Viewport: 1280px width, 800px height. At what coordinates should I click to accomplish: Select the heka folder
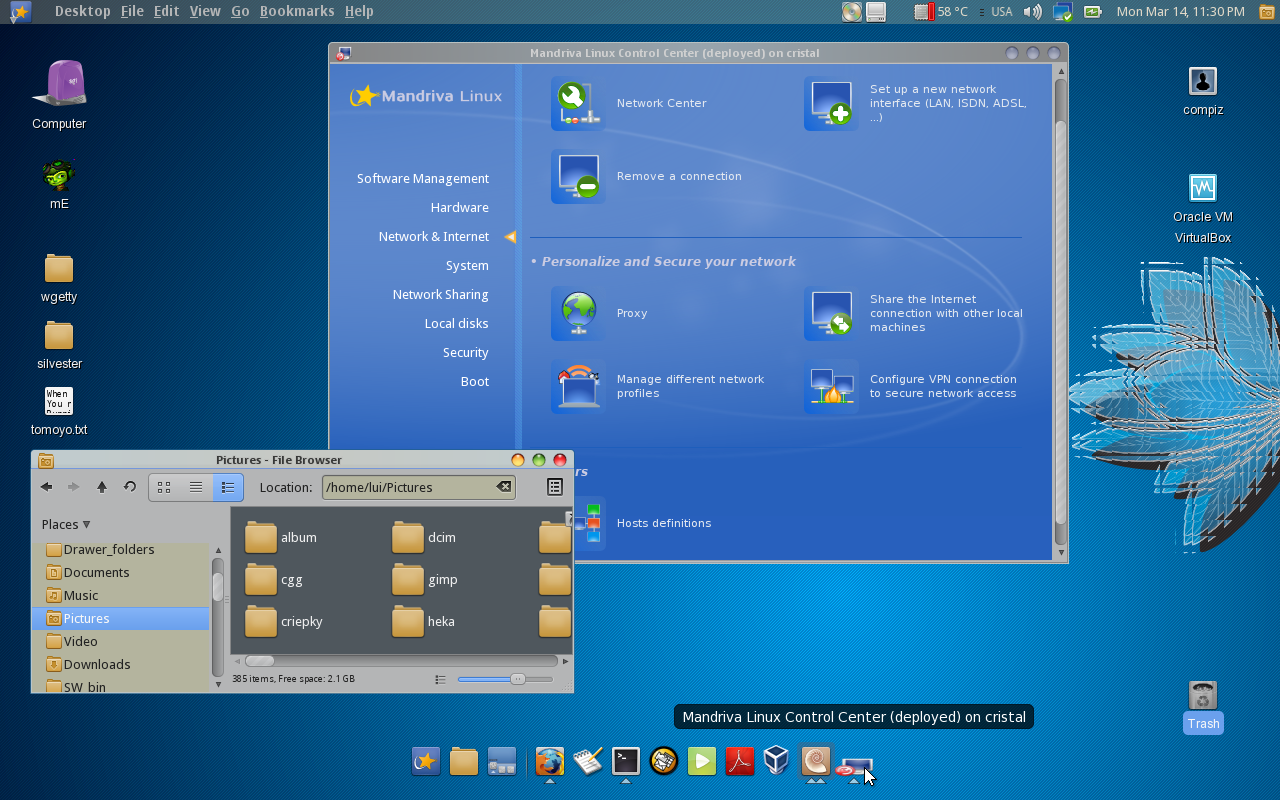(424, 621)
